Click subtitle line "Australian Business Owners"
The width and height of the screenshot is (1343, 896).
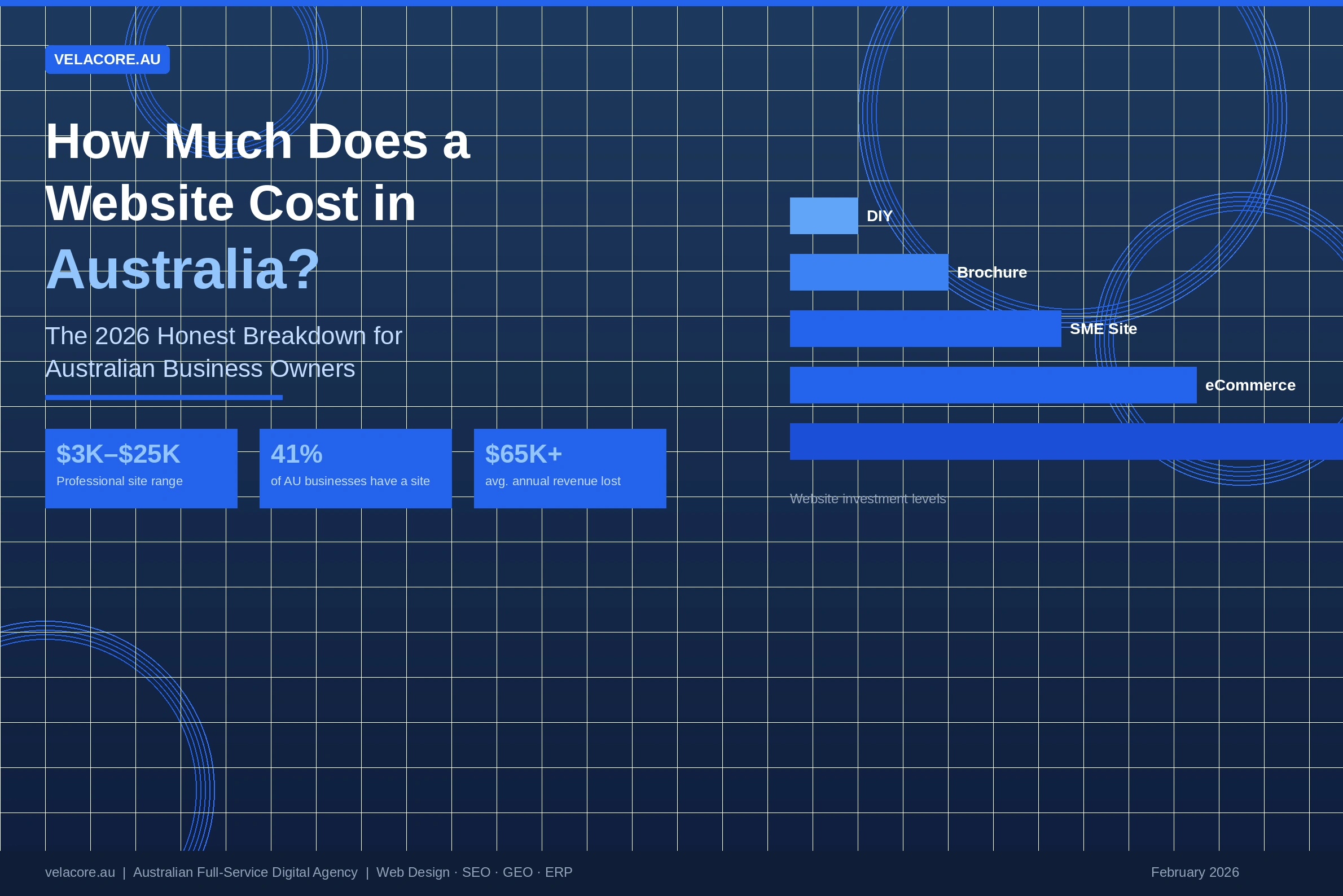click(200, 369)
